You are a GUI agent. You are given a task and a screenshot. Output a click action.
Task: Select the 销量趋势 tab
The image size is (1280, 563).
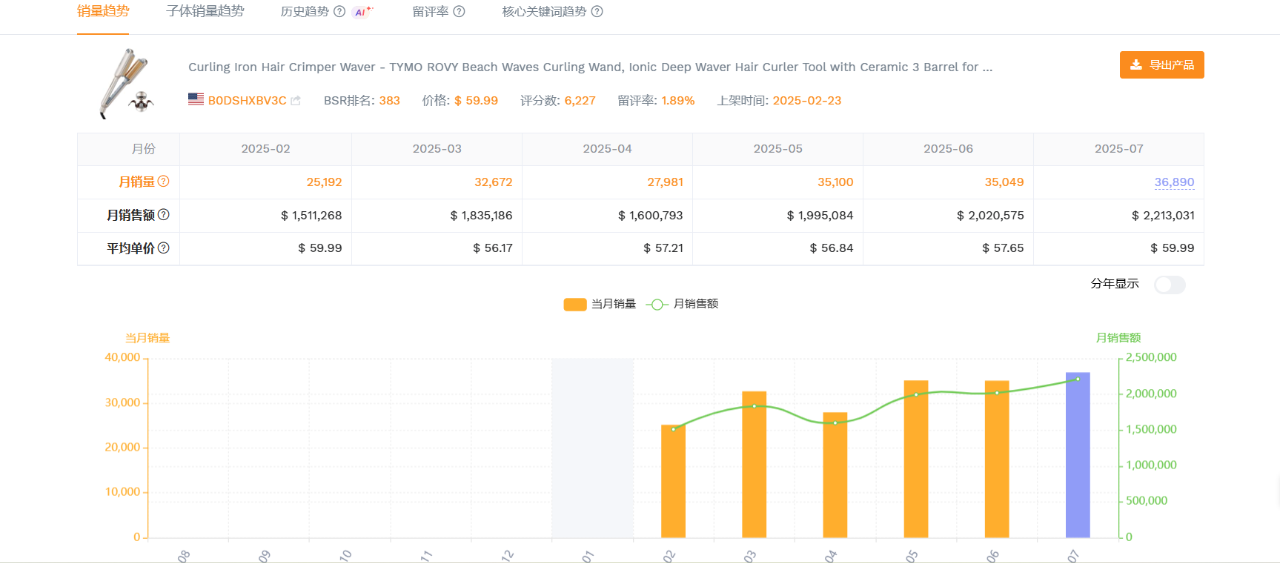coord(103,12)
